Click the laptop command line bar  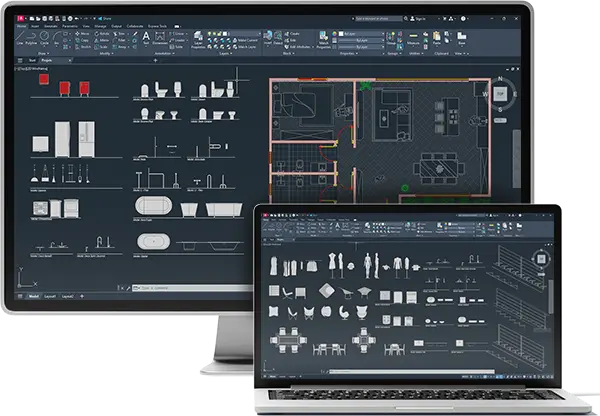tap(411, 371)
